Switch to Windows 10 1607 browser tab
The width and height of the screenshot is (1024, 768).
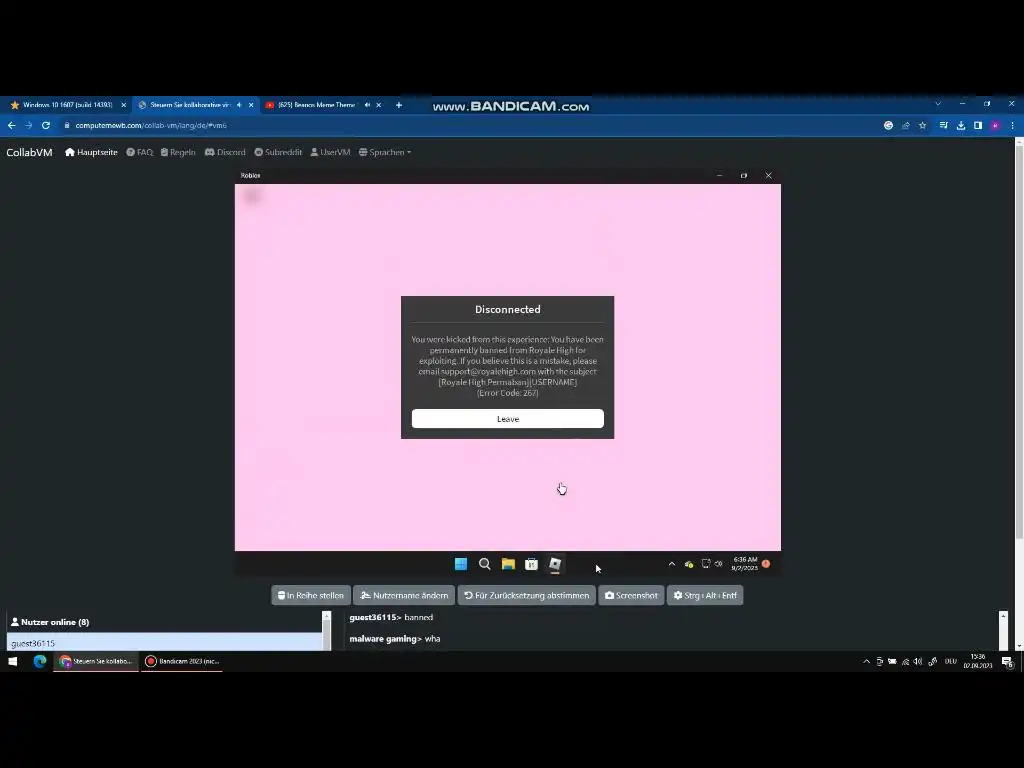click(67, 104)
